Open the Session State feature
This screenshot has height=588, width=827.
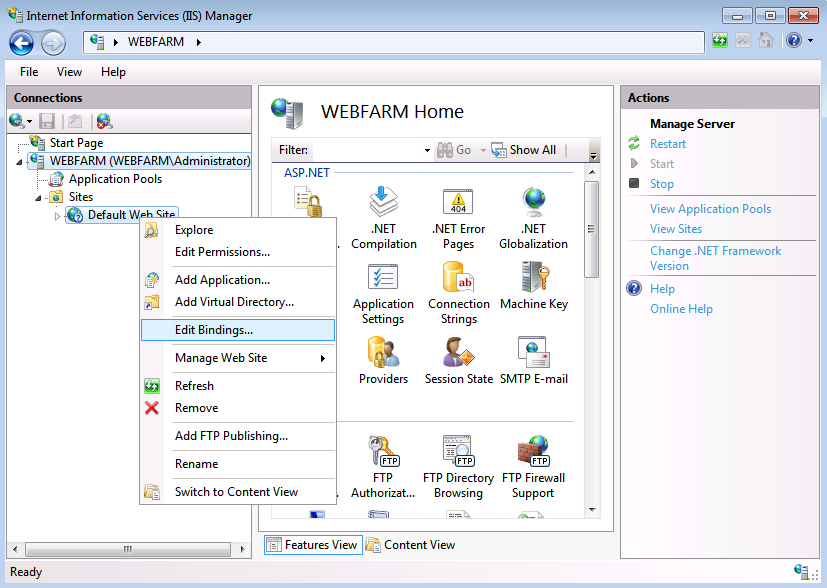(x=458, y=361)
